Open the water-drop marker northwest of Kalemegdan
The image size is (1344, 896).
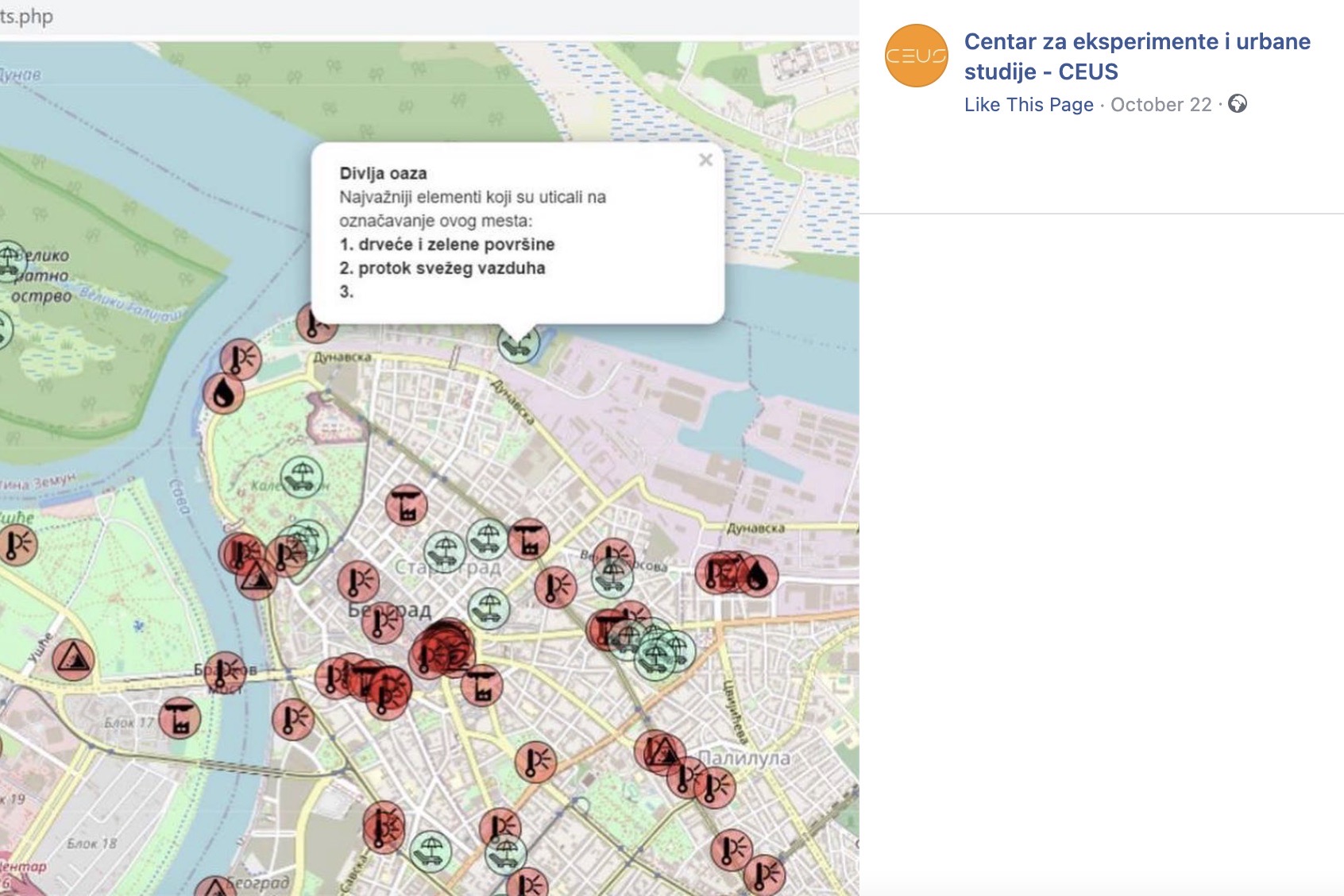tap(224, 392)
